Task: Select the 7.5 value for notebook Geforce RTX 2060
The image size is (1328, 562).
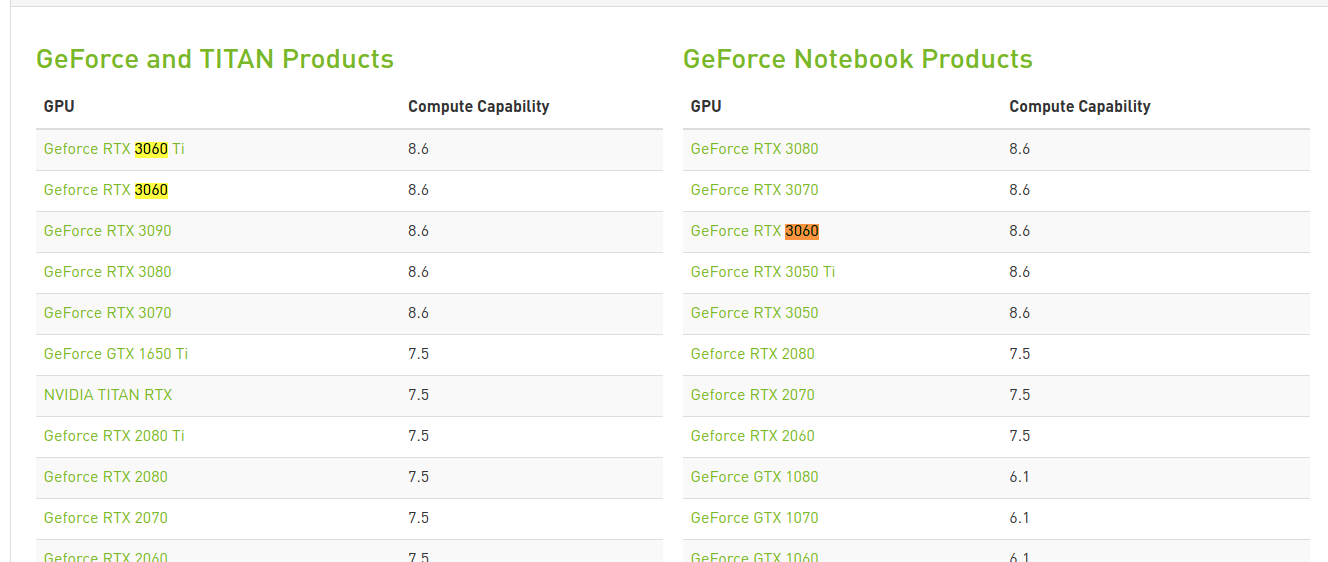Action: pyautogui.click(x=1020, y=436)
